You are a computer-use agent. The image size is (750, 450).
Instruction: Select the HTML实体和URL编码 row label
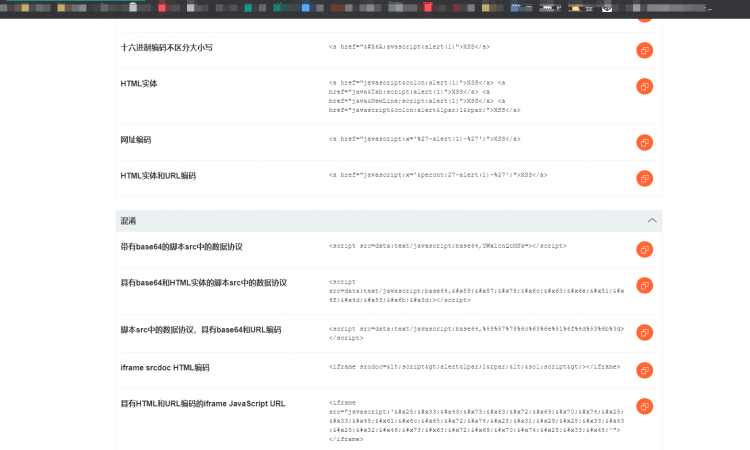[158, 176]
